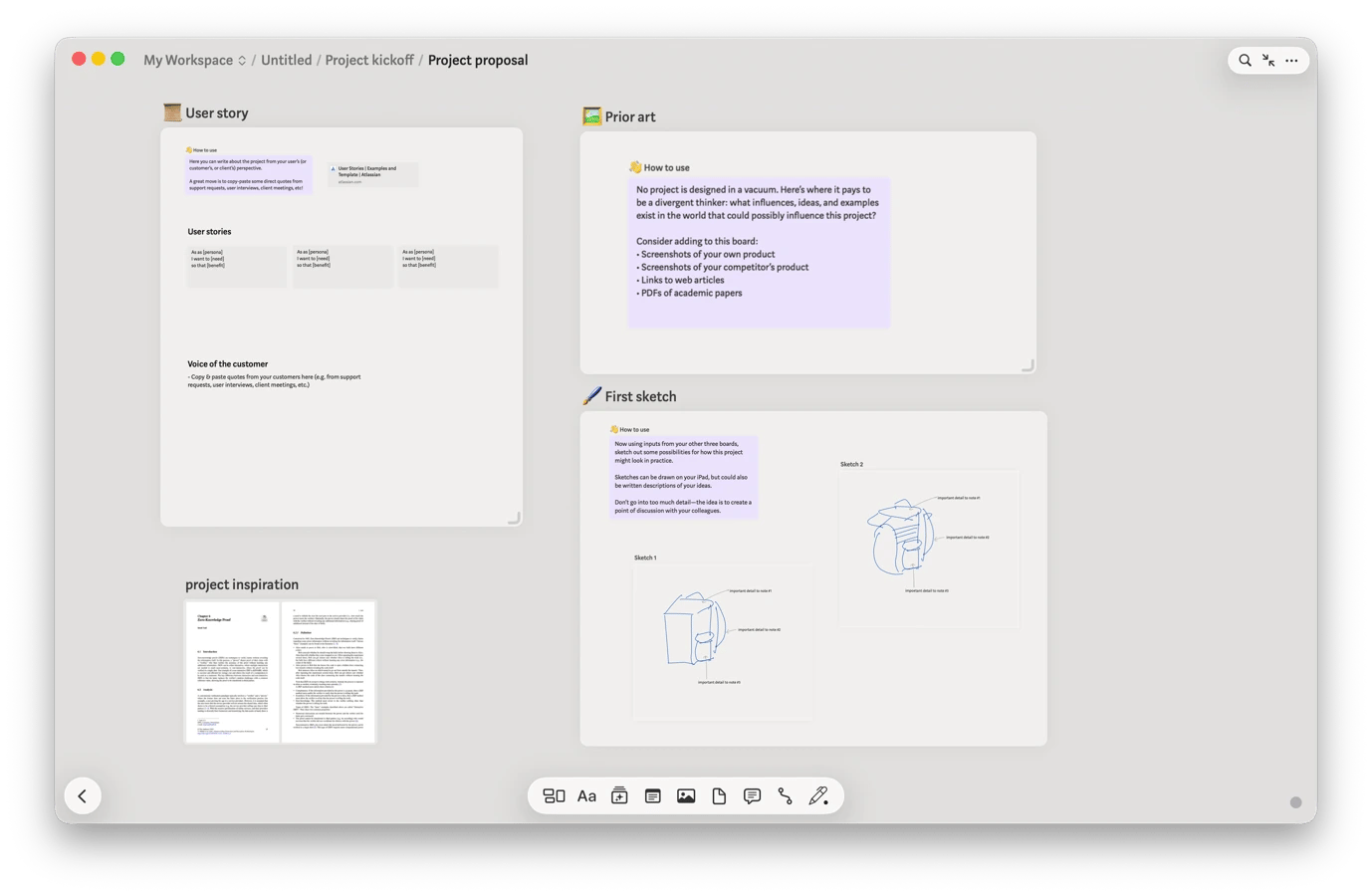Expand the My Workspace switcher arrows
The height and width of the screenshot is (896, 1372).
[x=242, y=61]
